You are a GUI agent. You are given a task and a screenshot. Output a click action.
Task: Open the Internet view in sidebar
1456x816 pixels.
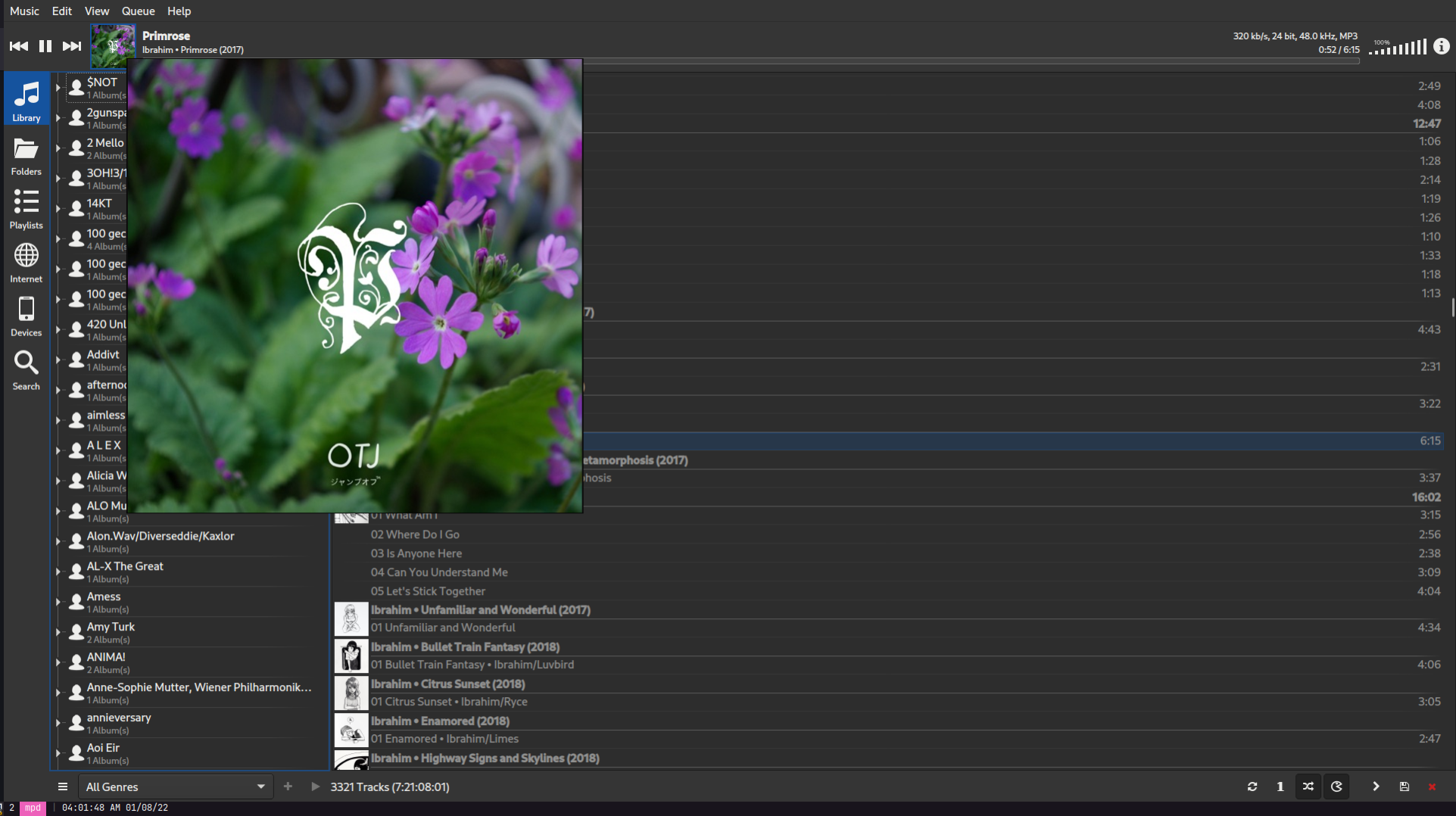(x=27, y=263)
